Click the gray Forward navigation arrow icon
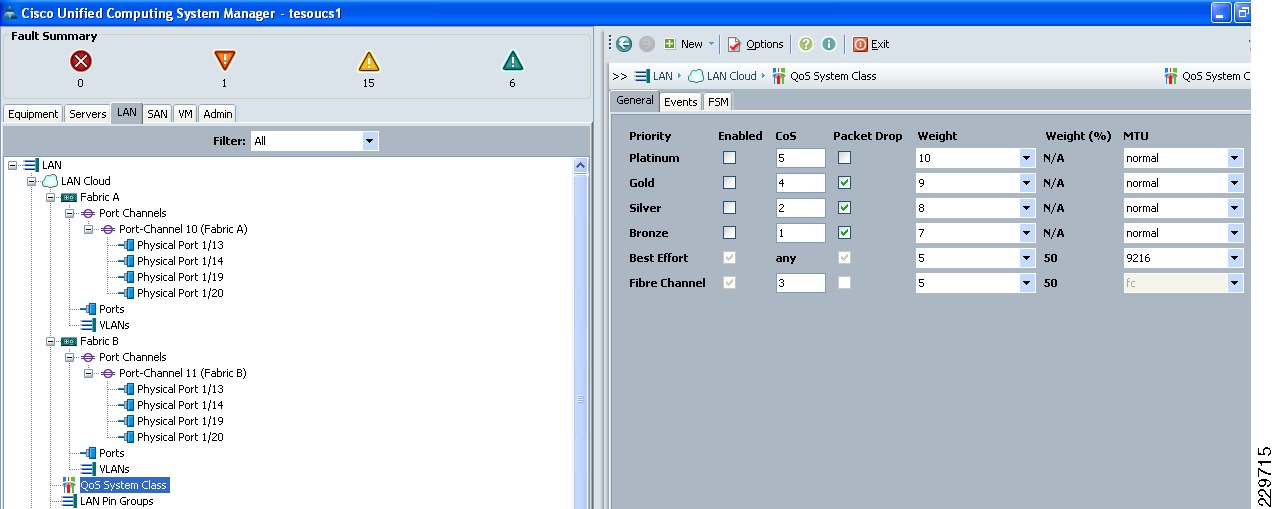The height and width of the screenshot is (509, 1273). pyautogui.click(x=646, y=44)
